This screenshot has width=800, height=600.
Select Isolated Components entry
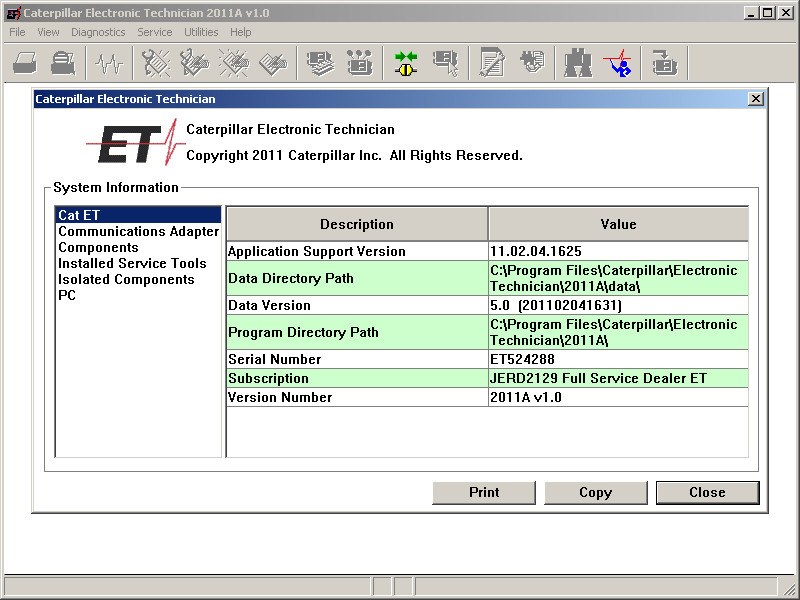pos(138,280)
